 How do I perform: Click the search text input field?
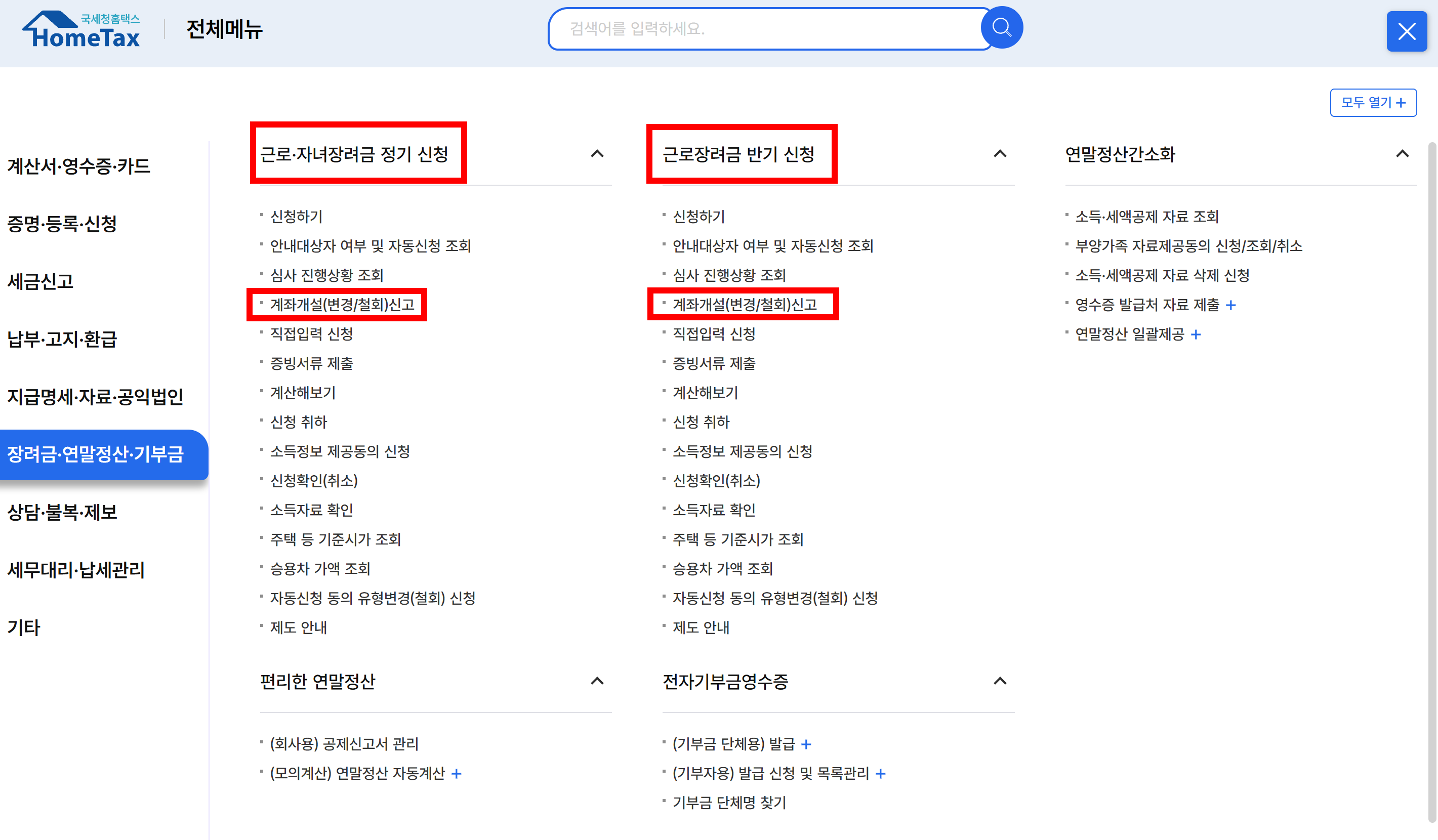tap(765, 28)
